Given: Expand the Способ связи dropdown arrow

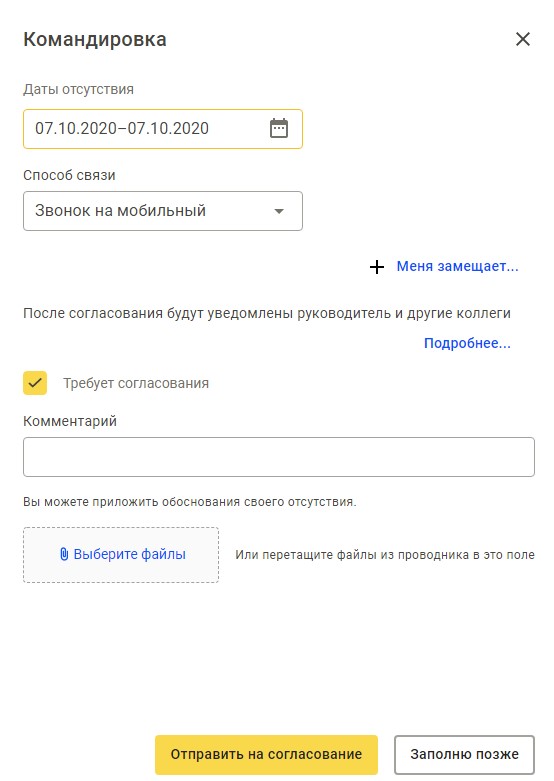Looking at the screenshot, I should coord(279,211).
